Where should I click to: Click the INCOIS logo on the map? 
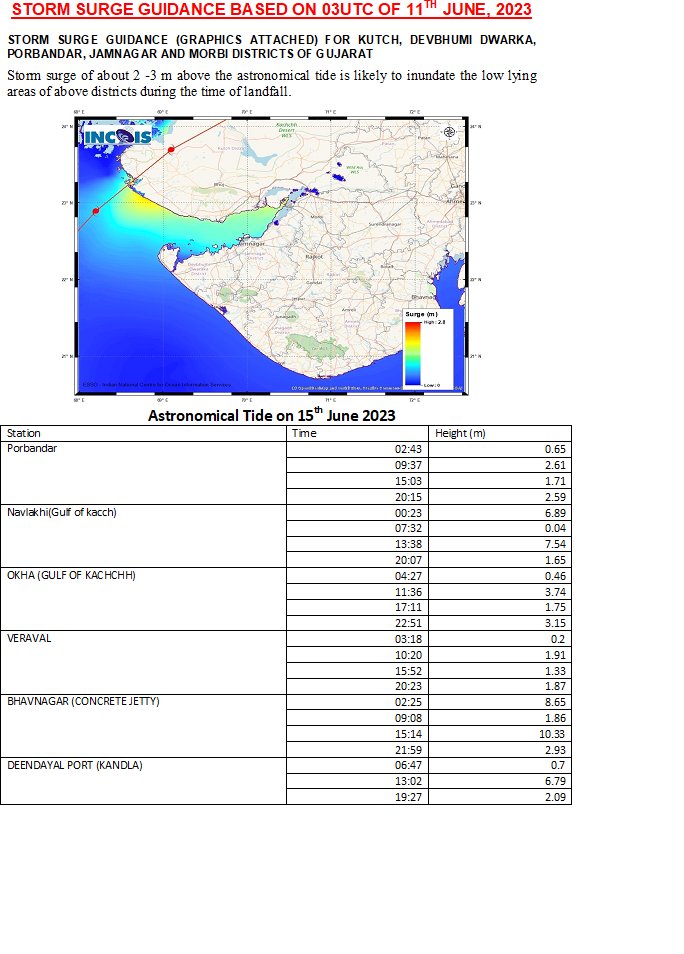pyautogui.click(x=117, y=137)
